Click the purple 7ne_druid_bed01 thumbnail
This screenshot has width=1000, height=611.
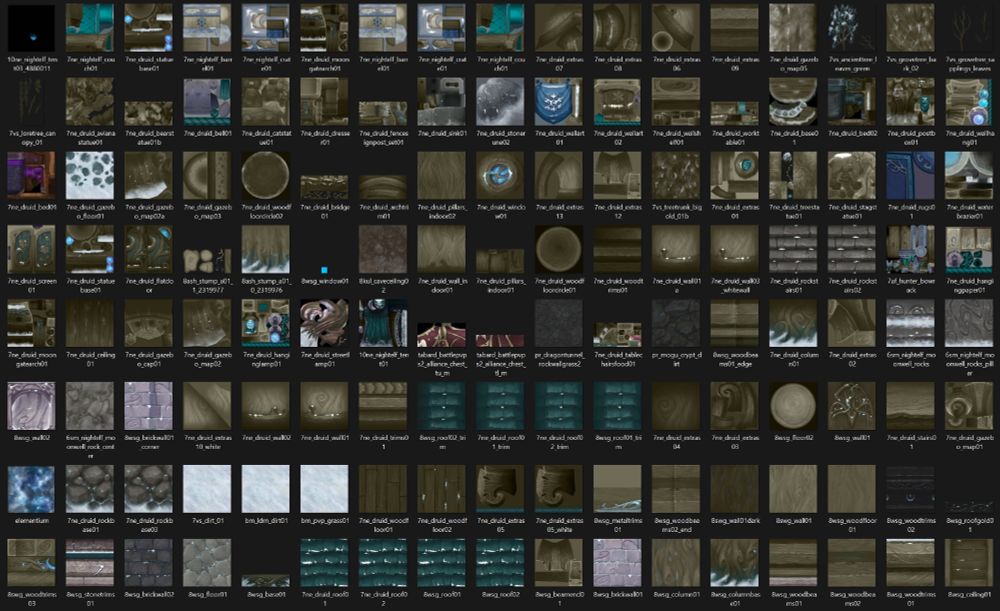[x=31, y=176]
